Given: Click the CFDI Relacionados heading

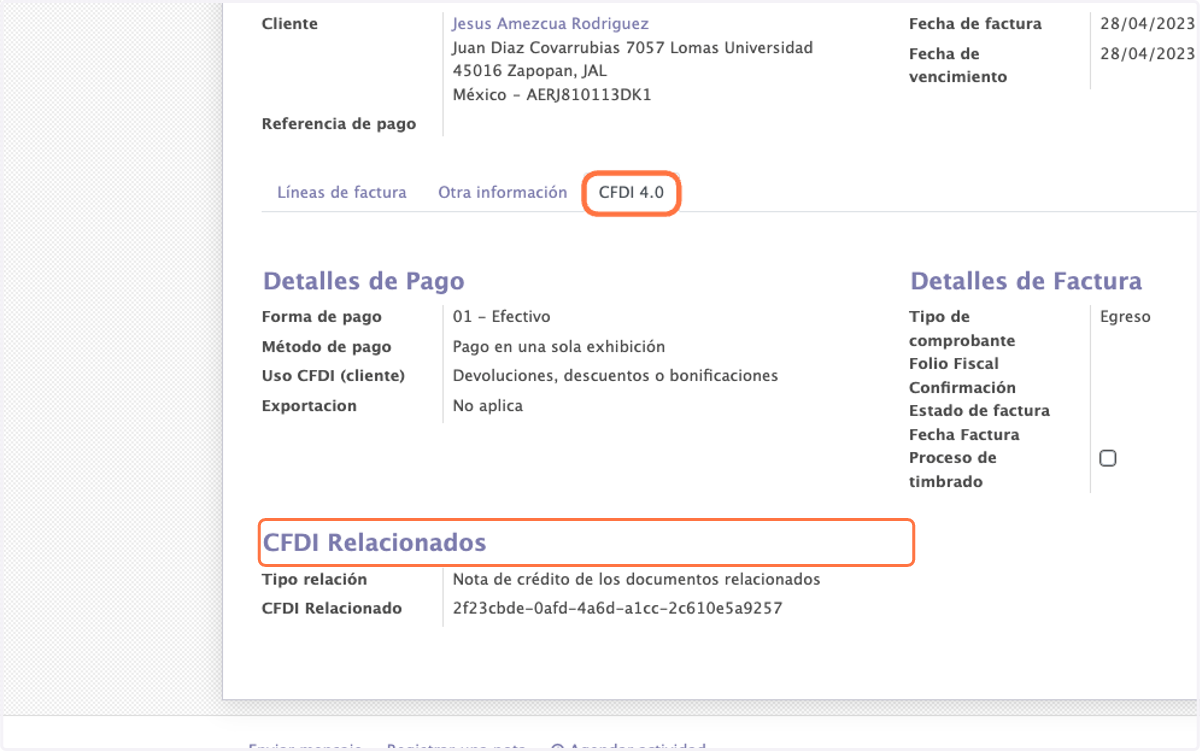Looking at the screenshot, I should click(x=374, y=543).
